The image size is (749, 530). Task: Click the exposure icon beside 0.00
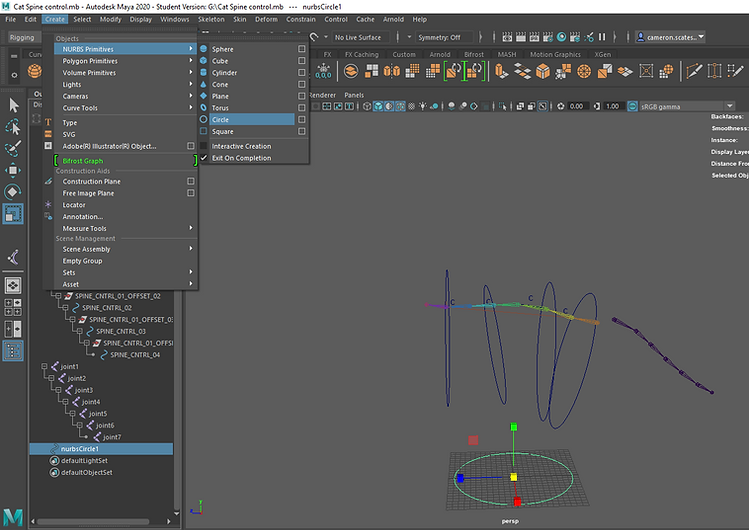(560, 106)
